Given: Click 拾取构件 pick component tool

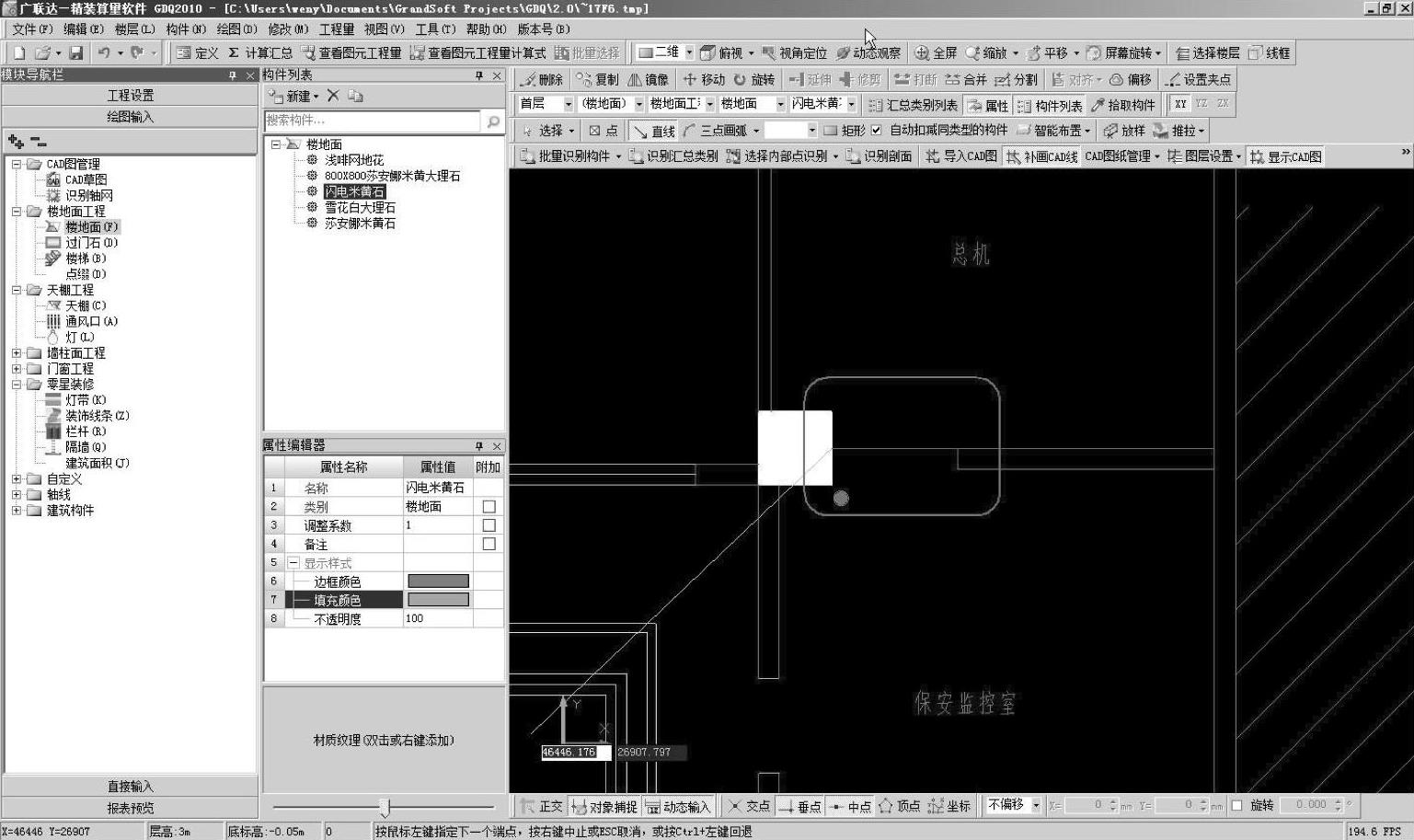Looking at the screenshot, I should (1122, 105).
